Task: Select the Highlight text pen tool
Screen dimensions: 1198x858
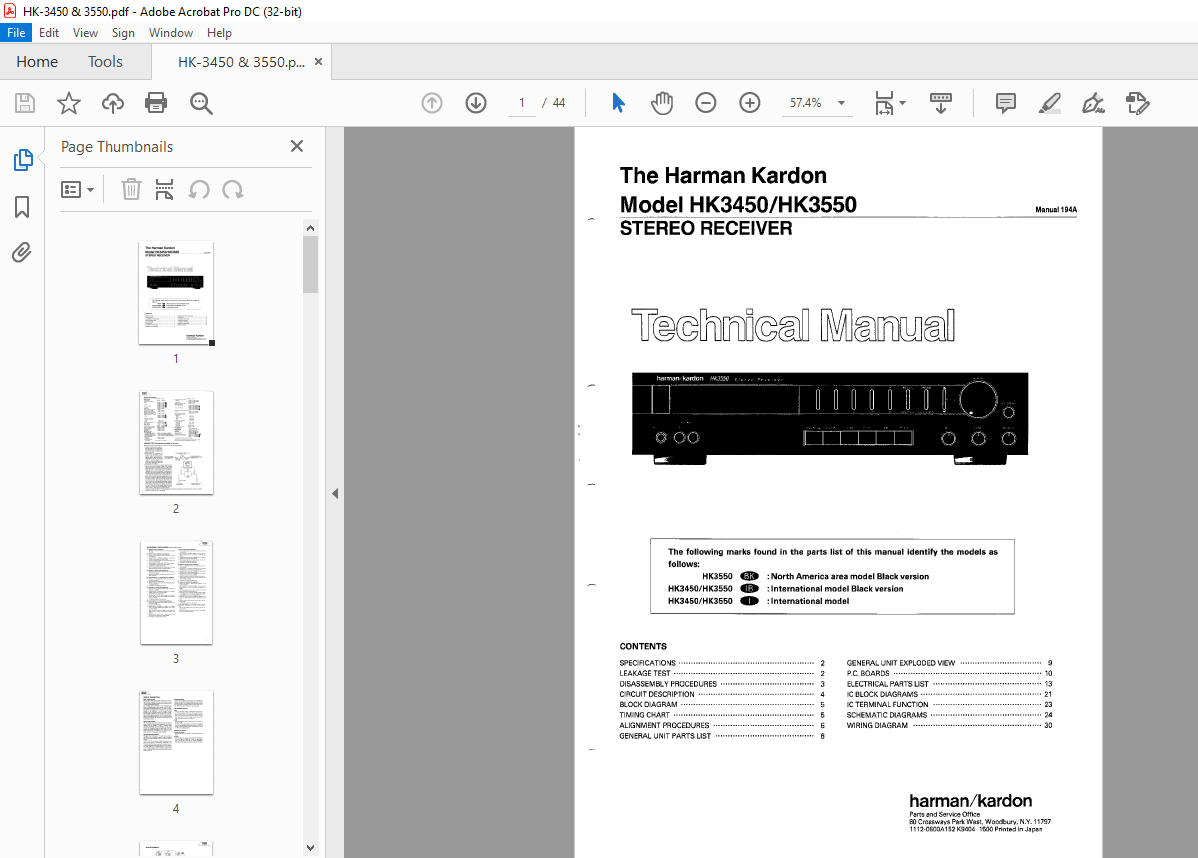Action: click(1050, 103)
